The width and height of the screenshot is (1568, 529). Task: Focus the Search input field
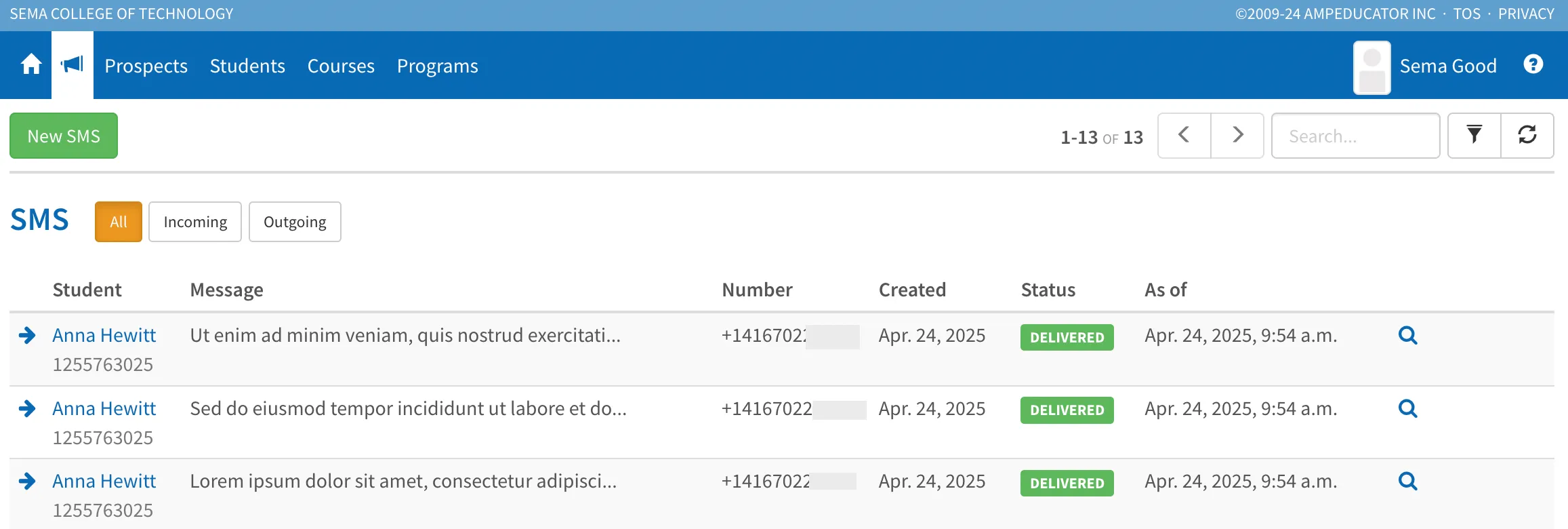coord(1355,136)
